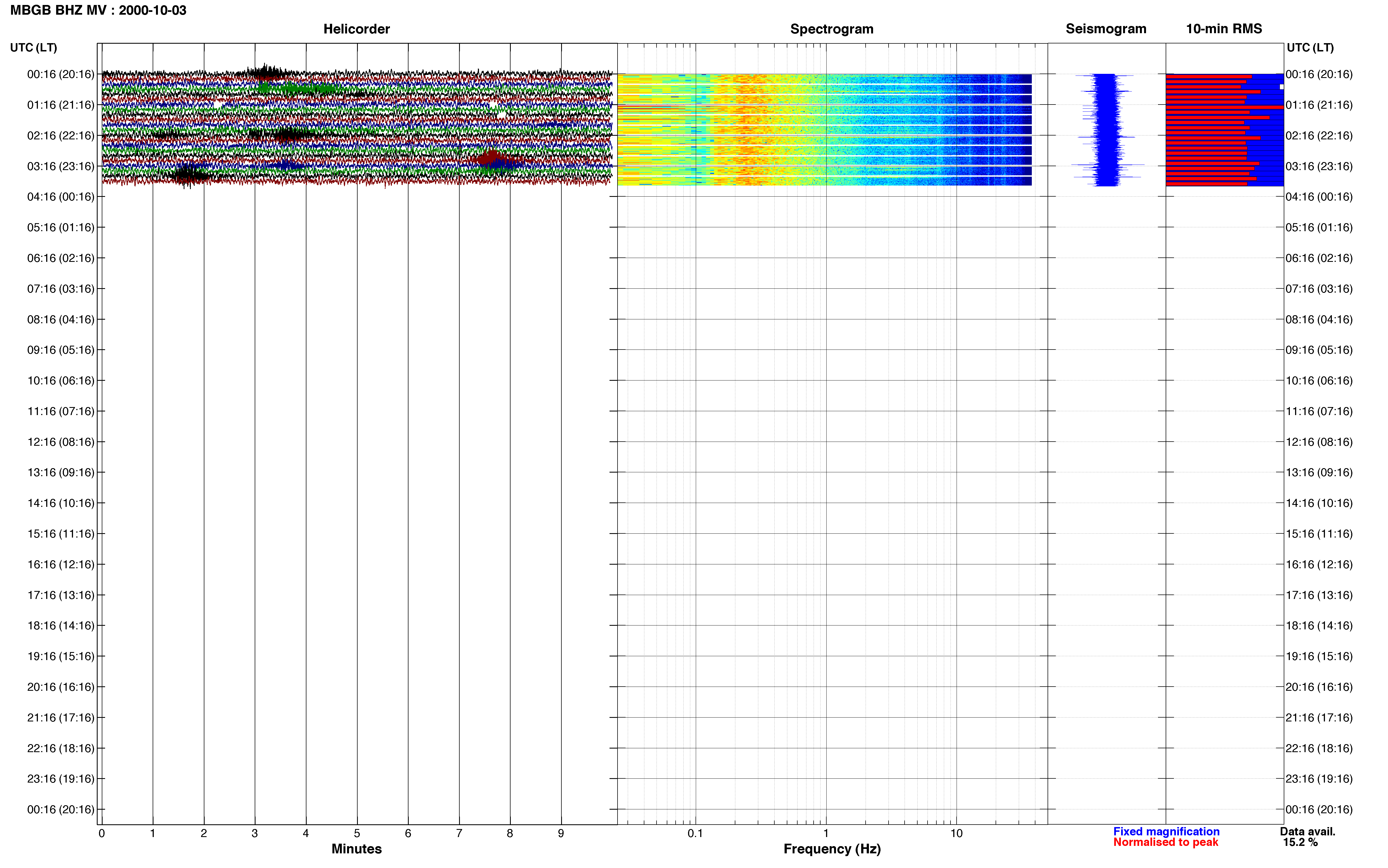1388x868 pixels.
Task: Click the longest red RMS bar
Action: [1224, 107]
